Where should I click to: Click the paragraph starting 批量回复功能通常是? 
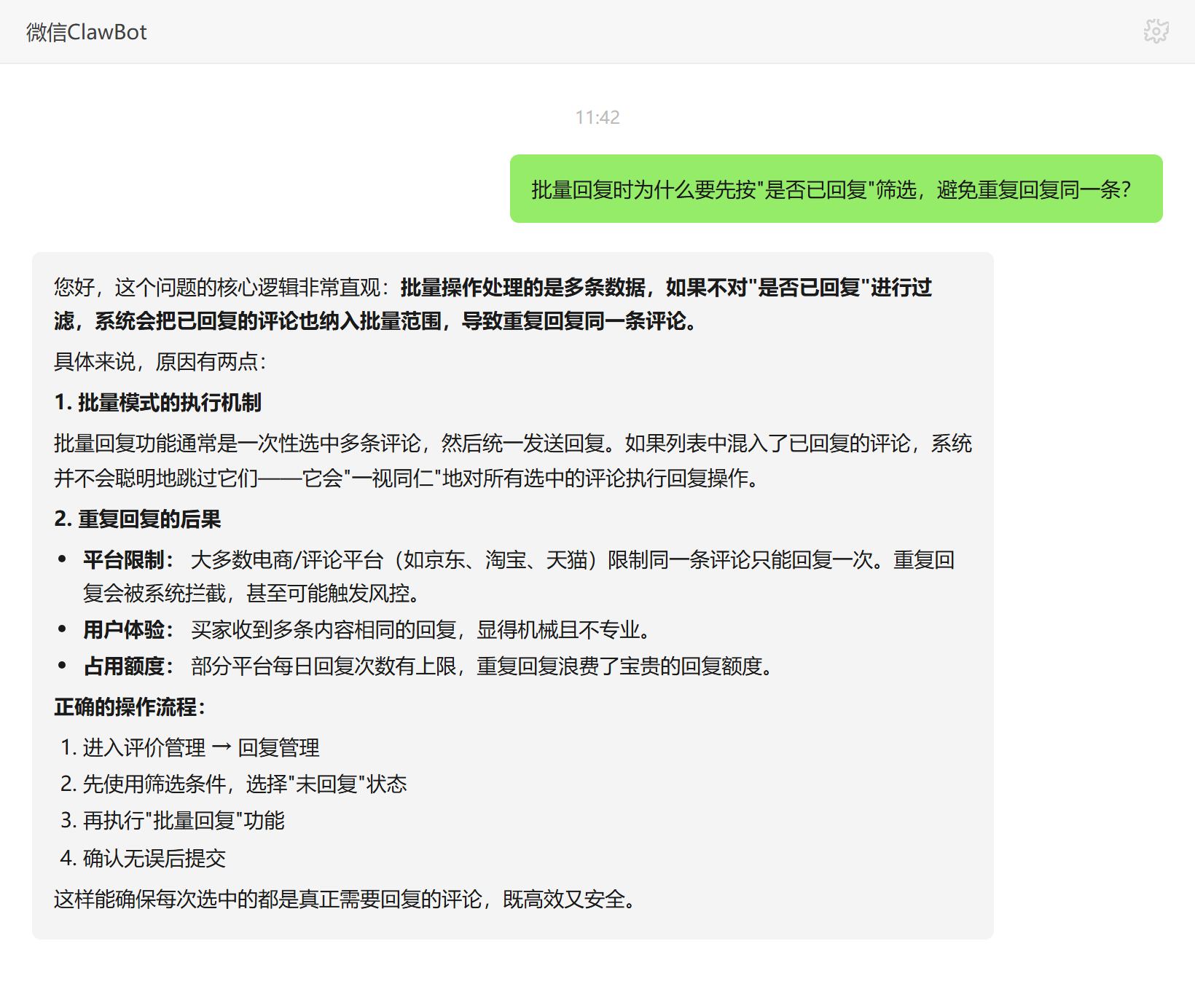point(513,460)
